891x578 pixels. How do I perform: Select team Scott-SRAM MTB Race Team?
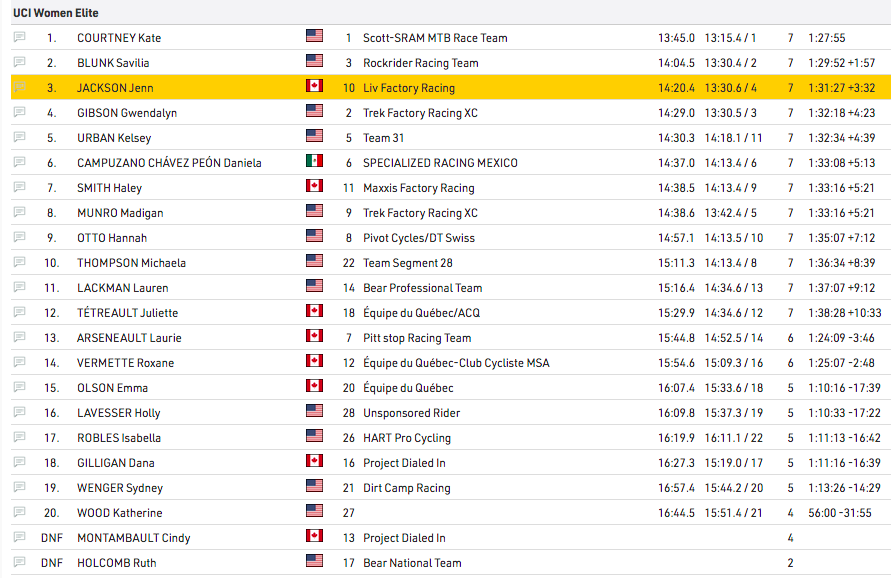coord(435,38)
